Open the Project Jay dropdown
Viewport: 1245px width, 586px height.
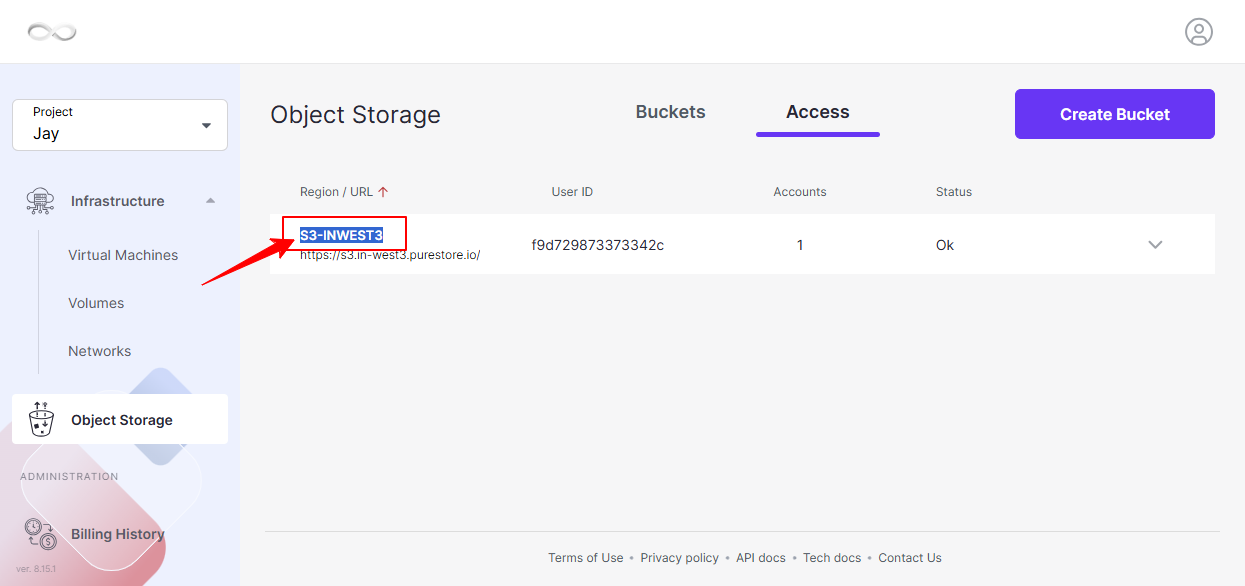[x=120, y=125]
